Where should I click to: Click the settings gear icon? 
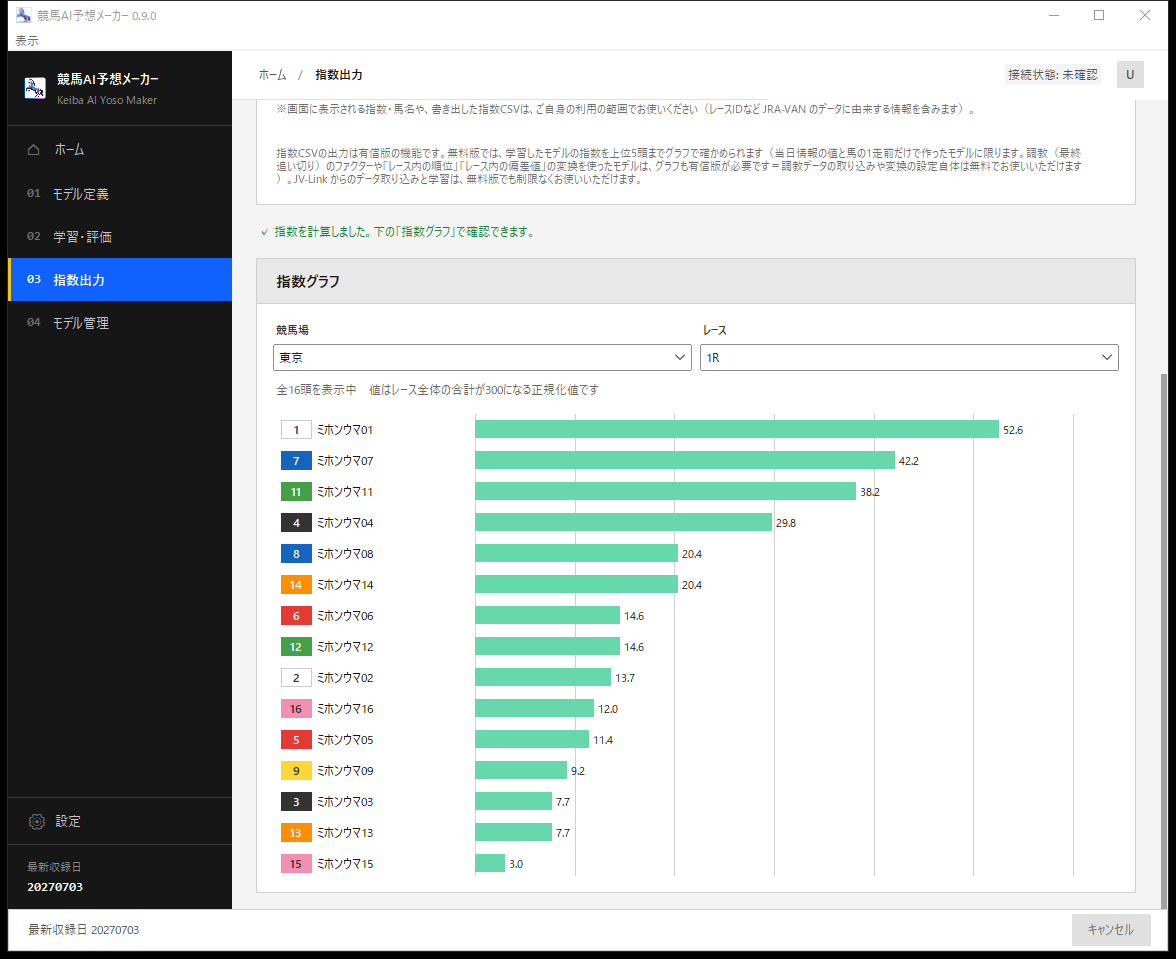point(37,821)
